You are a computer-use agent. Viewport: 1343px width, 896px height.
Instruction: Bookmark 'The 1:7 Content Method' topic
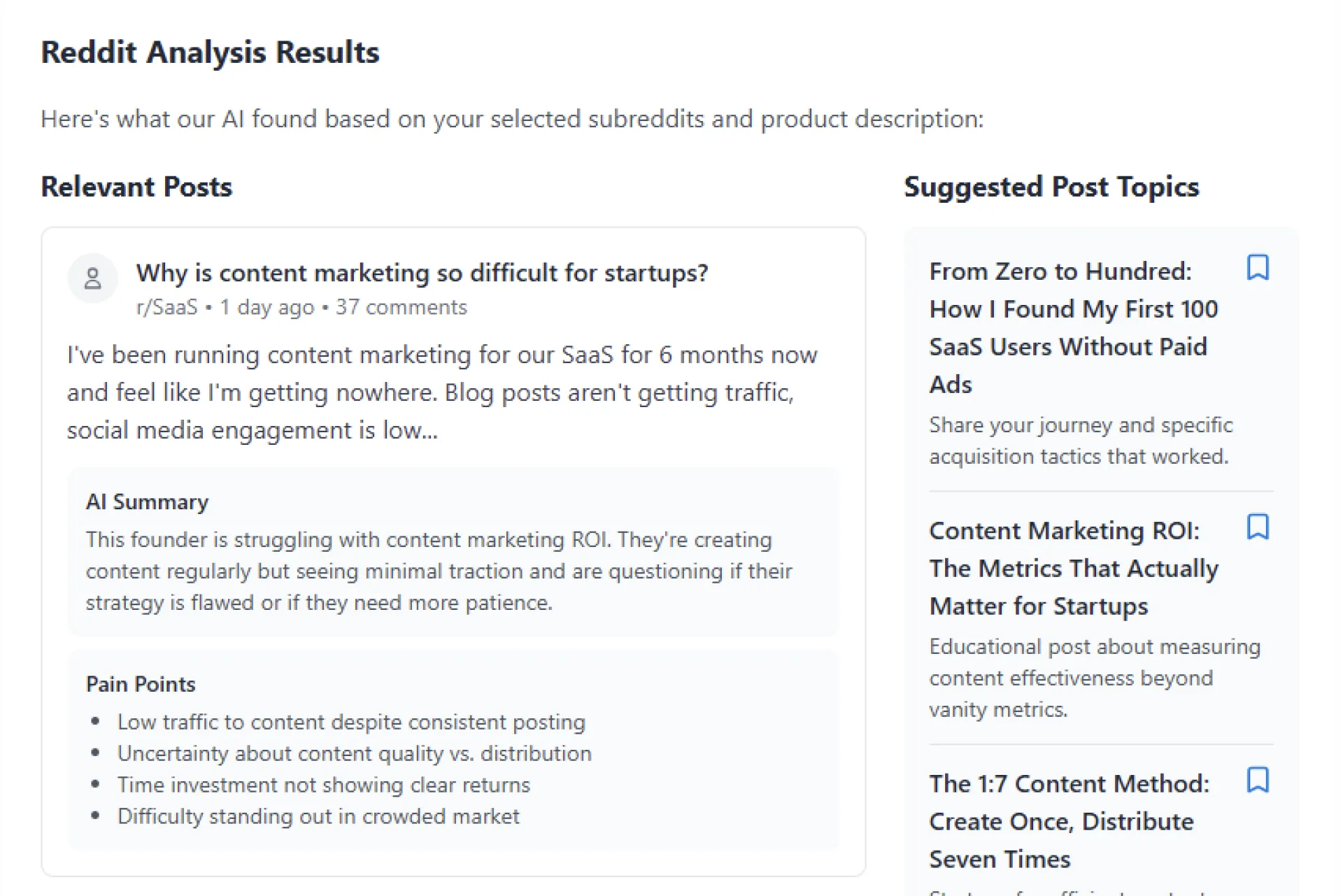(x=1258, y=779)
